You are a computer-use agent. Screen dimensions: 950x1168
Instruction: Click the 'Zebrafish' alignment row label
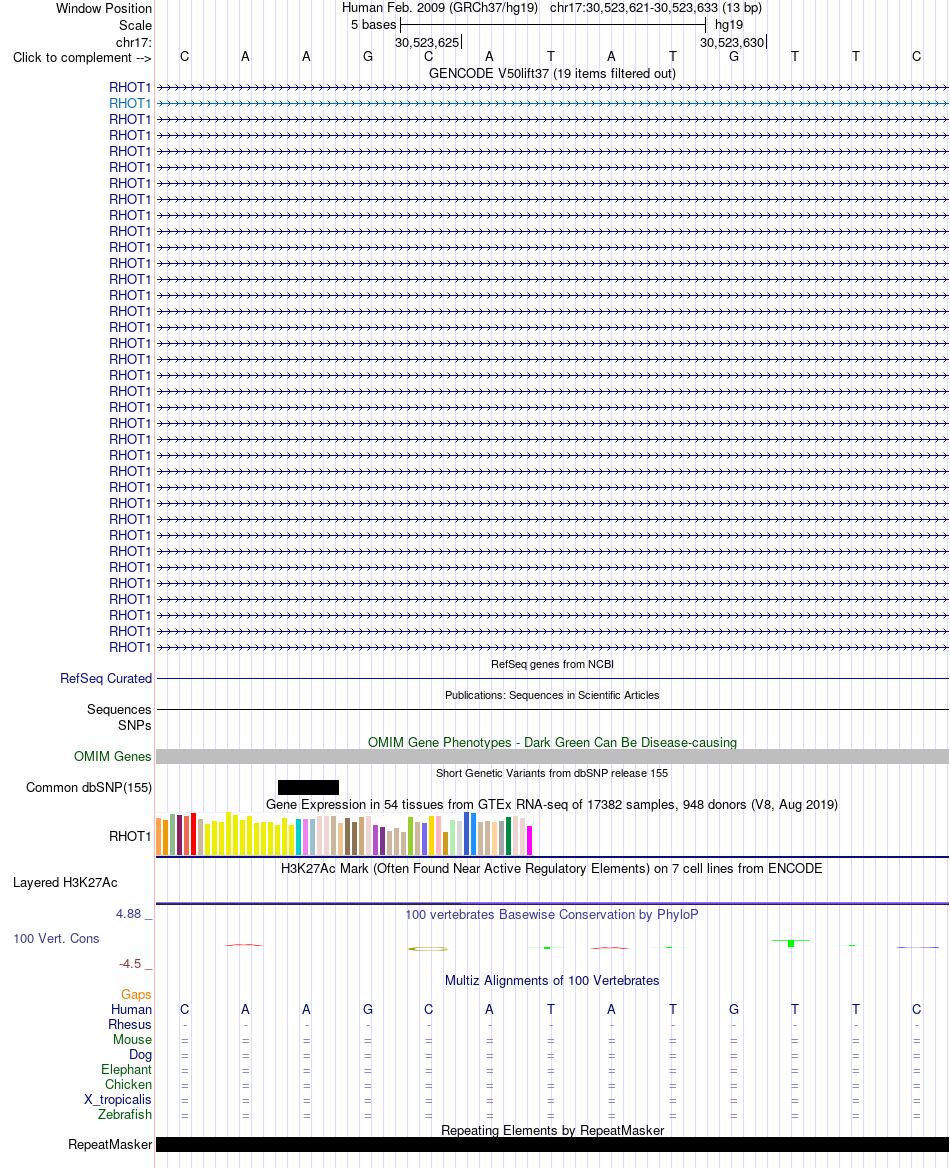[124, 1114]
